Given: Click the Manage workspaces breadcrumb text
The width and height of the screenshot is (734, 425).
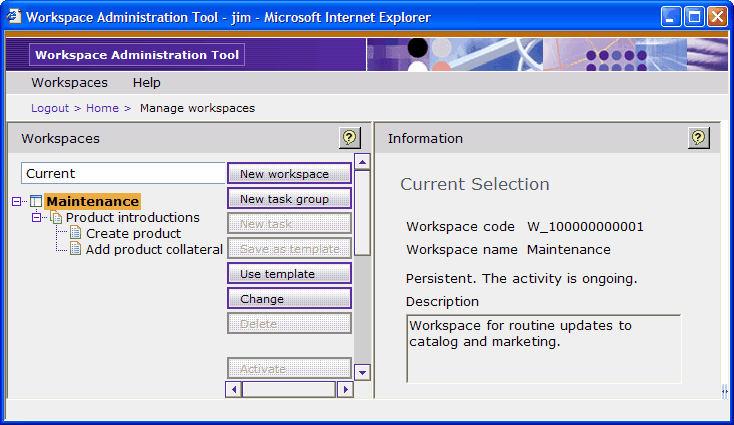Looking at the screenshot, I should pos(197,108).
